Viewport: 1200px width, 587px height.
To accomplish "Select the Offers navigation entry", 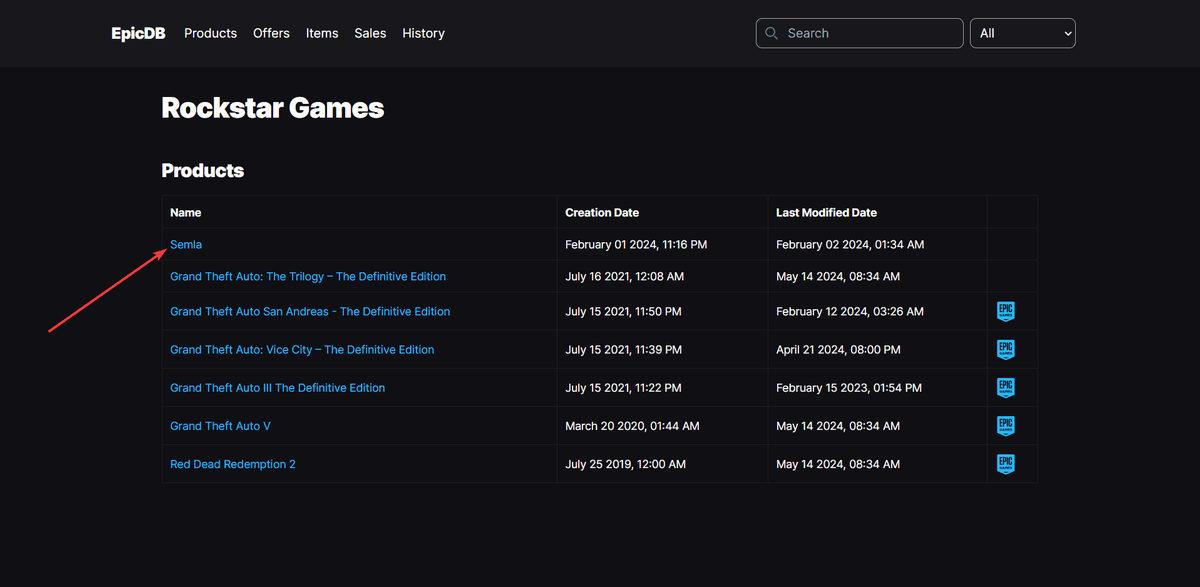I will [271, 33].
